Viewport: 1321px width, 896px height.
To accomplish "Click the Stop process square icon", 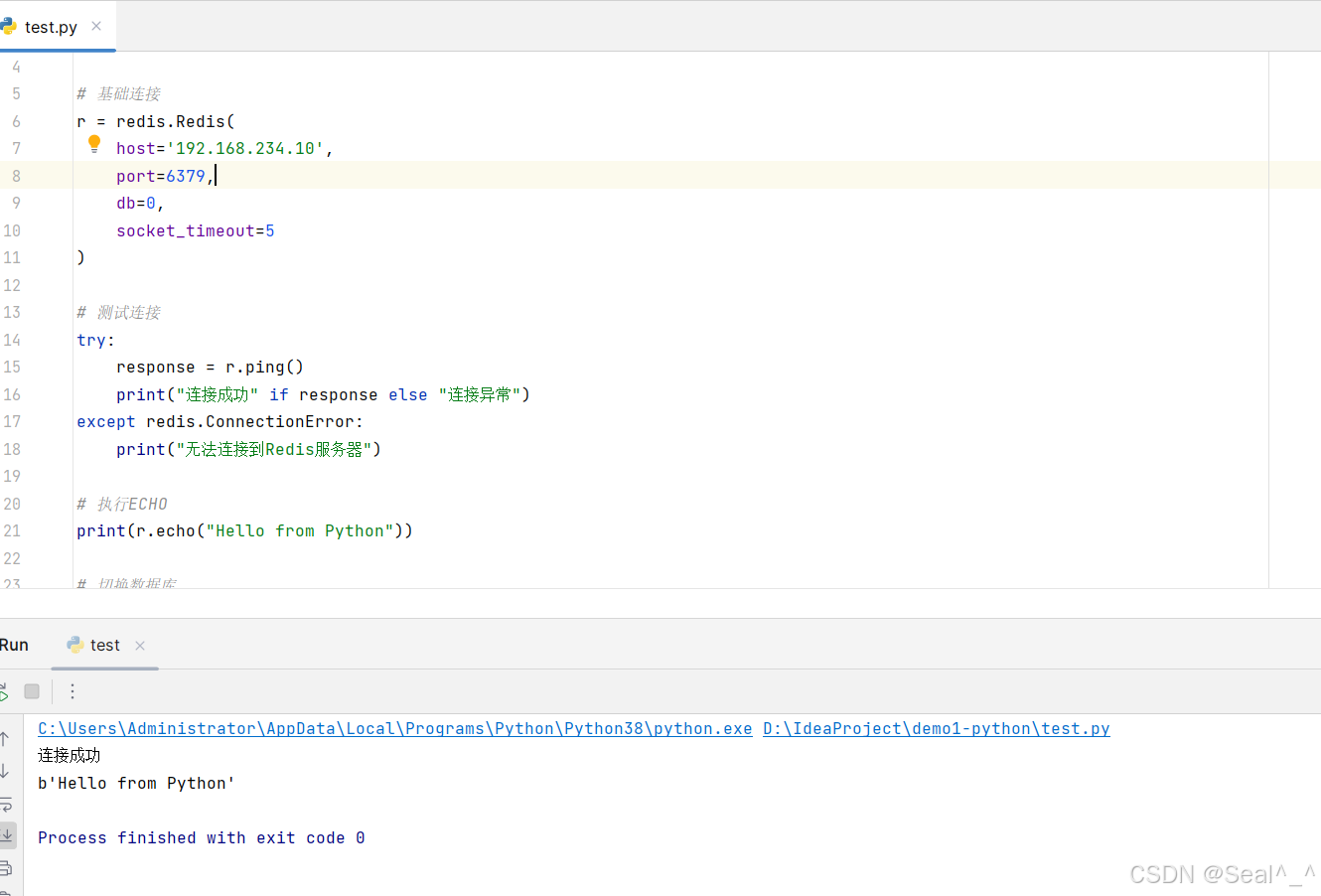I will coord(31,690).
